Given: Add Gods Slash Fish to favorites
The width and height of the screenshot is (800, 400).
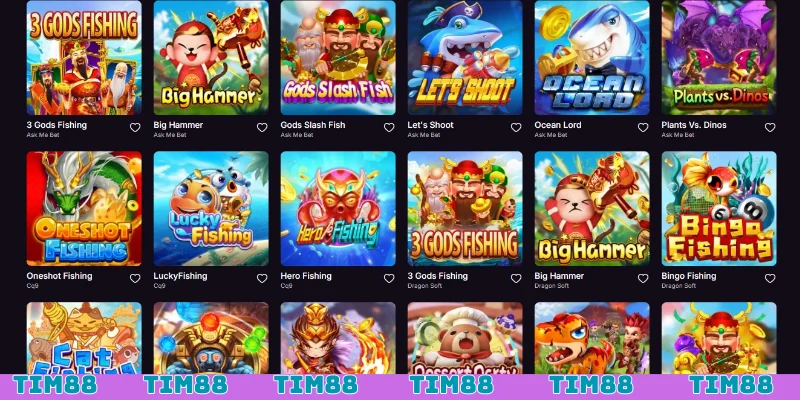Looking at the screenshot, I should [x=389, y=128].
